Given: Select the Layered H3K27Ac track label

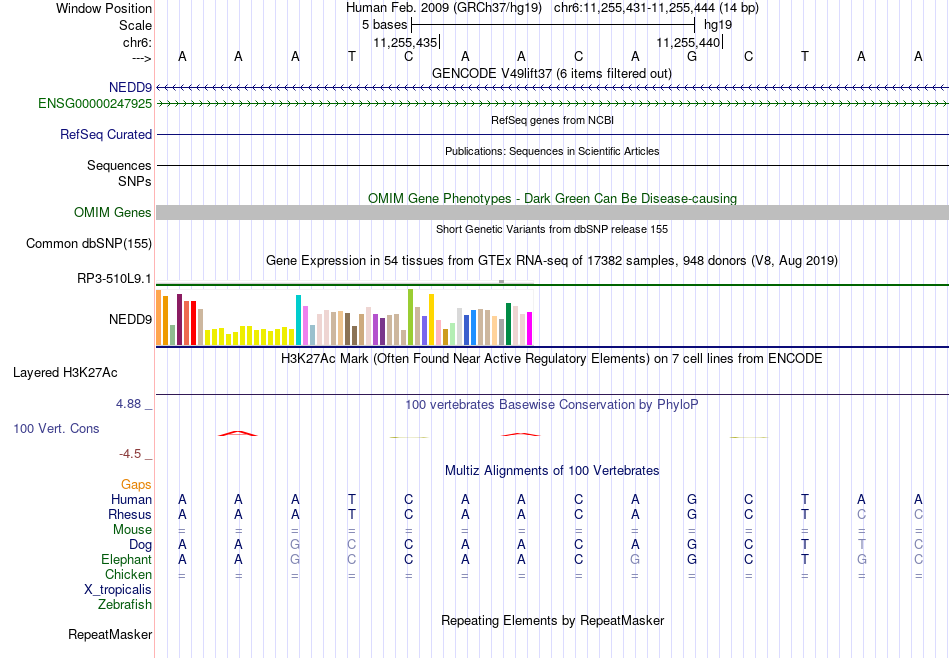Looking at the screenshot, I should coord(65,373).
